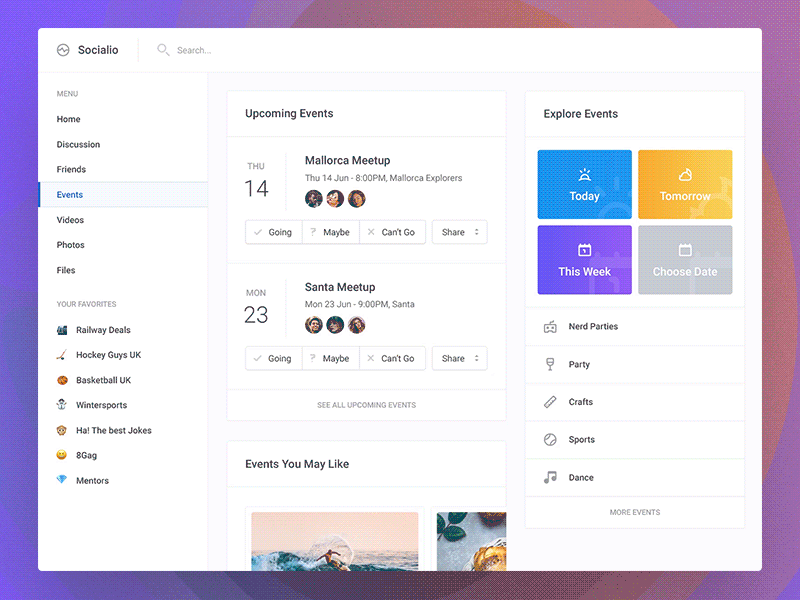Click the Railway Deals favorite icon
Screen dimensions: 800x600
point(62,330)
